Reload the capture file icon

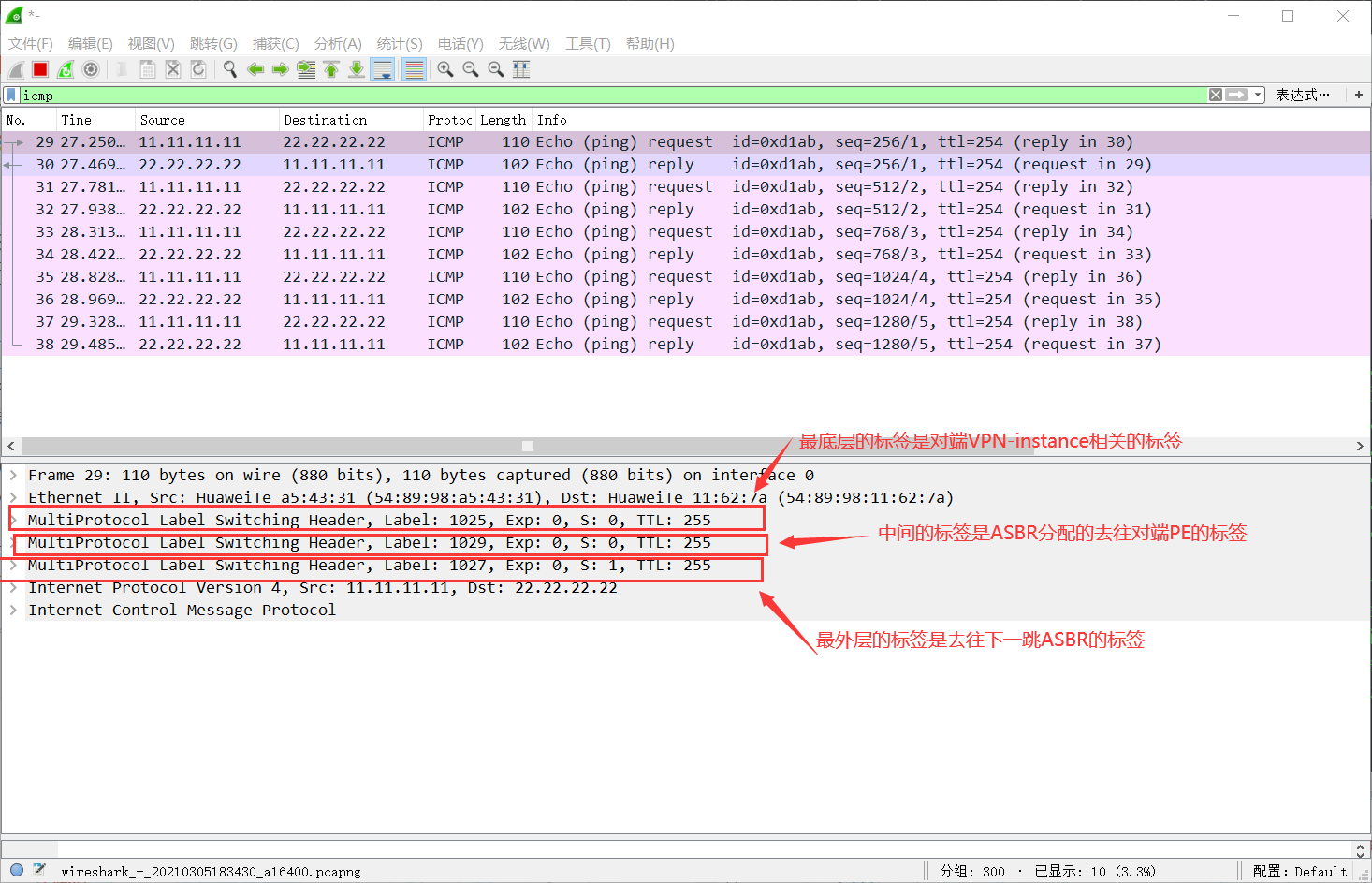click(197, 69)
